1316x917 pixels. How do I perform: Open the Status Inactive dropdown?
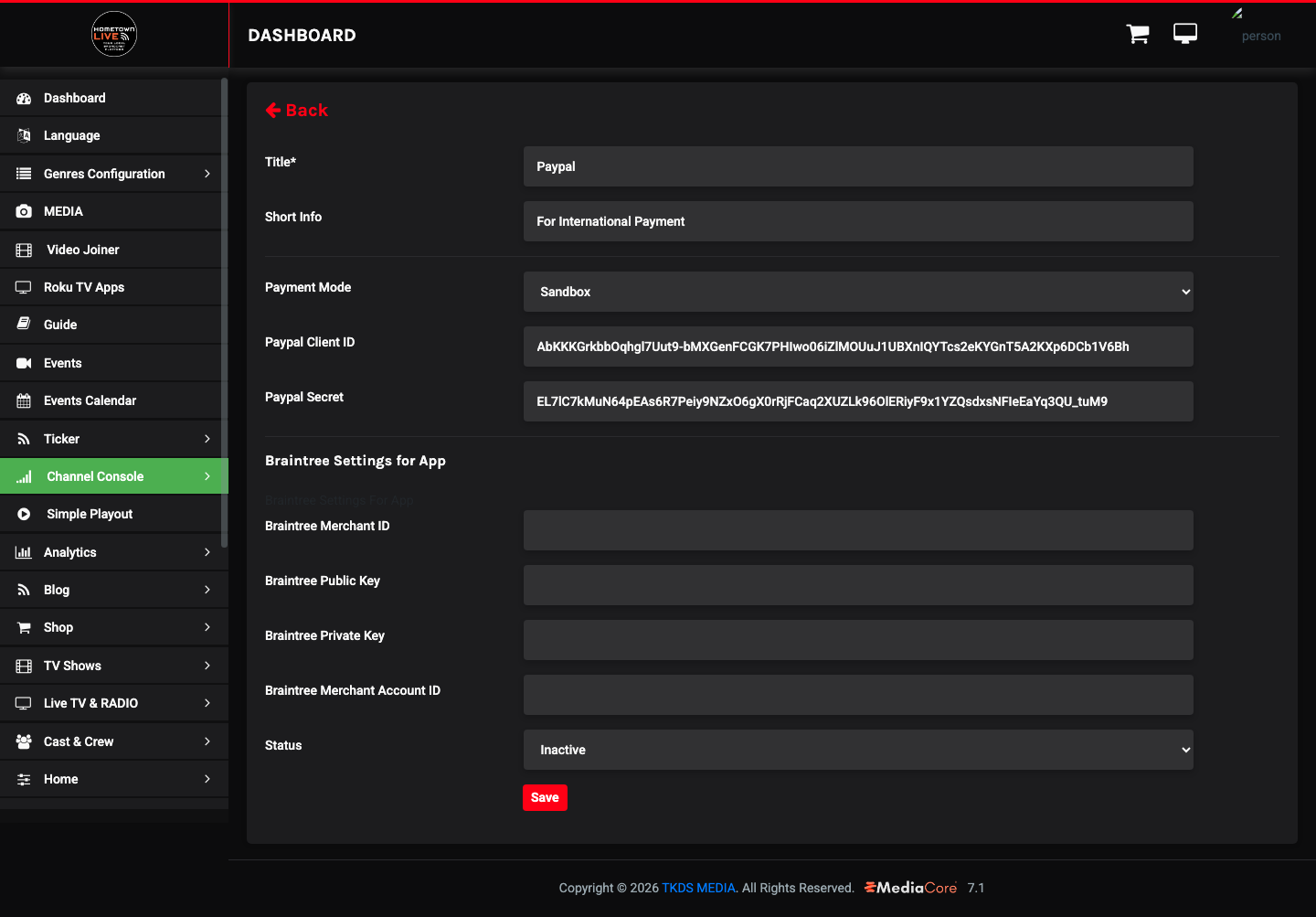point(858,750)
